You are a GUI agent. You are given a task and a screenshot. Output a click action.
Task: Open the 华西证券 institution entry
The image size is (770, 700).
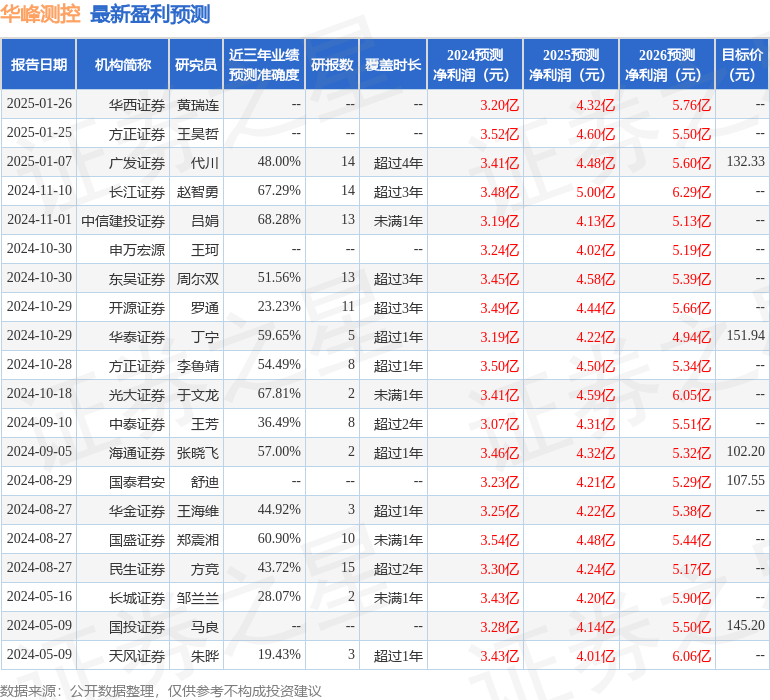[137, 104]
